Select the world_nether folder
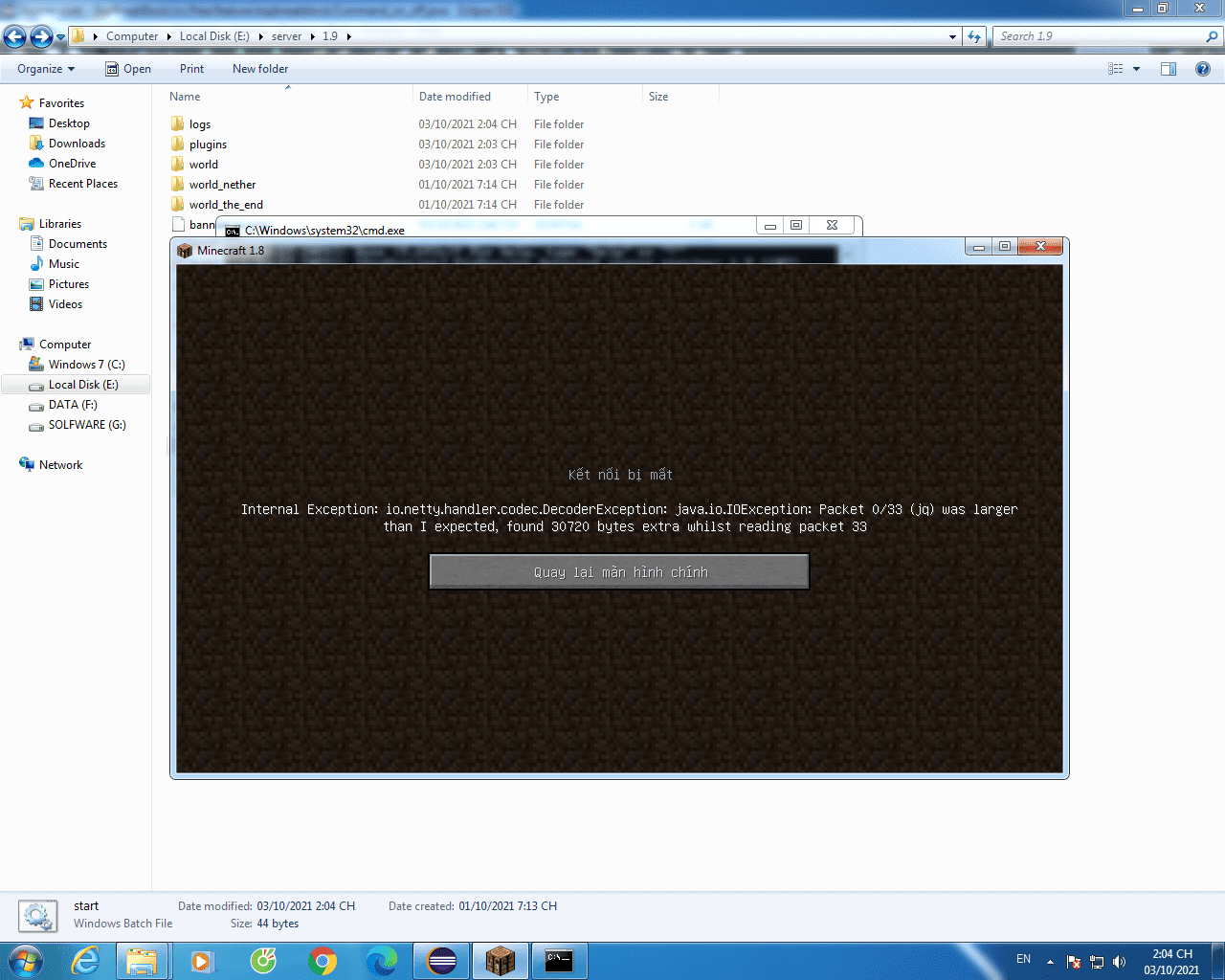This screenshot has width=1225, height=980. point(222,185)
